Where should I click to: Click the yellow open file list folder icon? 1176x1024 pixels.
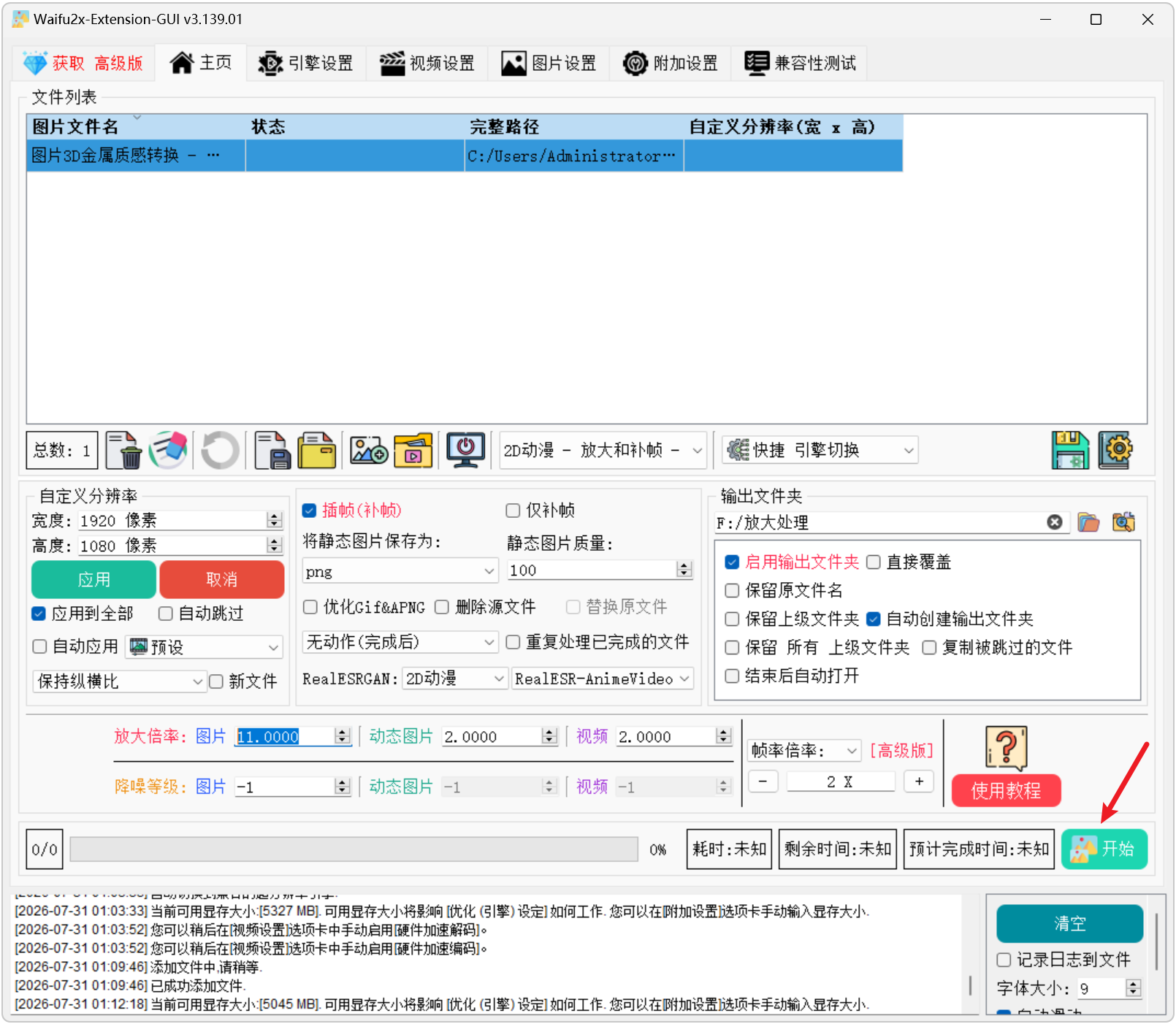pyautogui.click(x=317, y=450)
